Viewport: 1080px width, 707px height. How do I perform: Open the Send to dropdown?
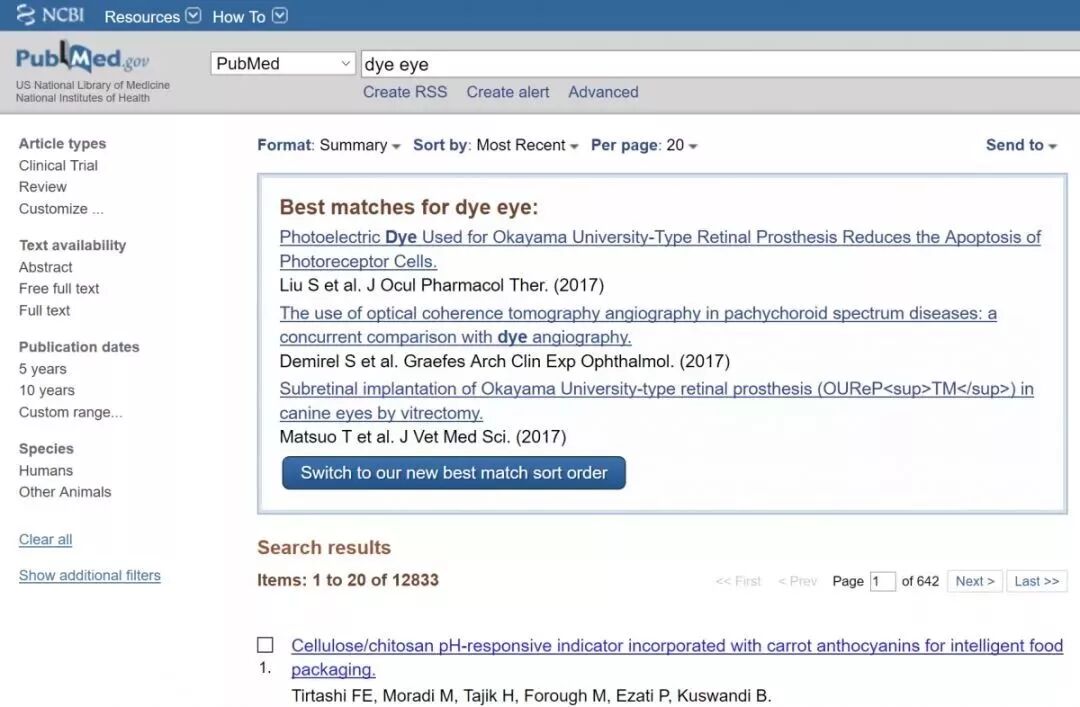point(1021,145)
